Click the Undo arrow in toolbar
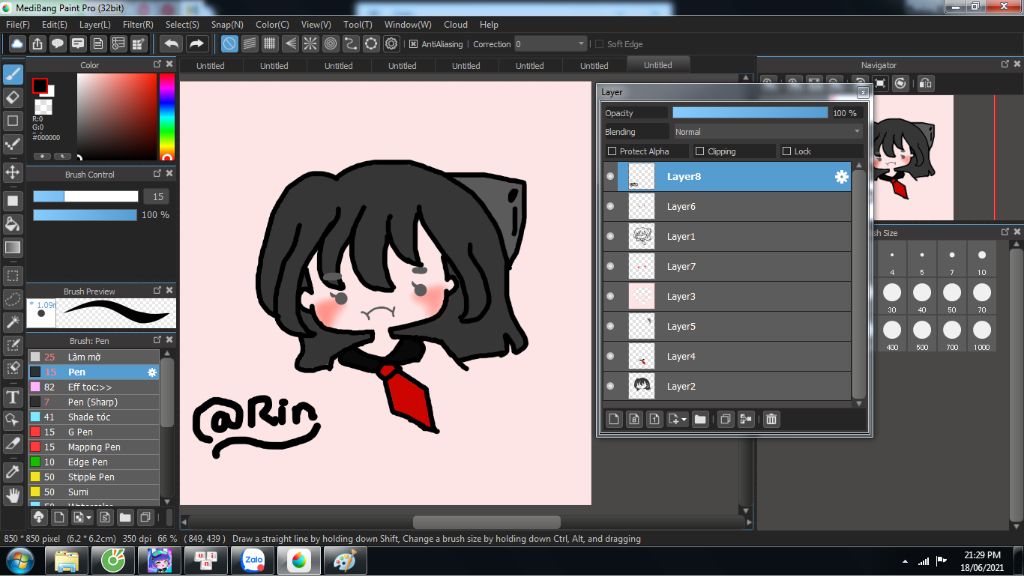 (x=171, y=44)
